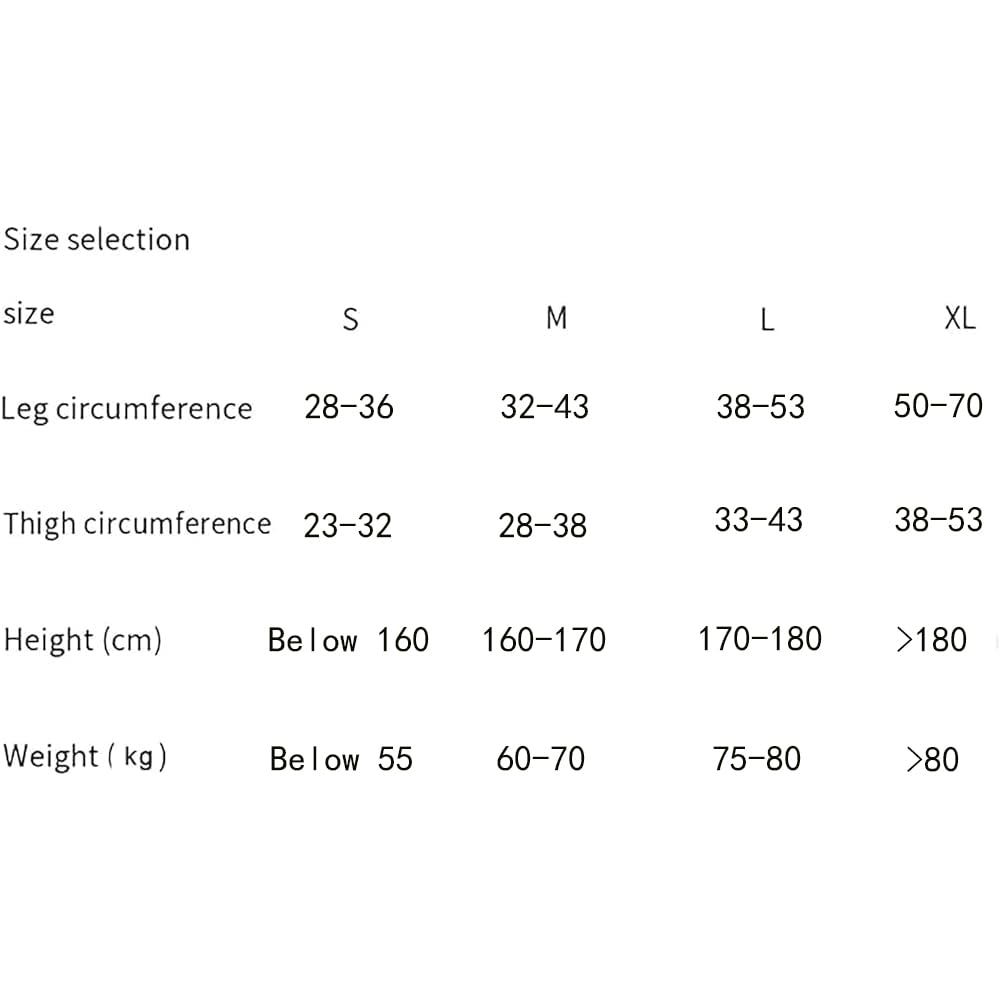
Task: Click leg circumference value 28-36
Action: point(349,407)
